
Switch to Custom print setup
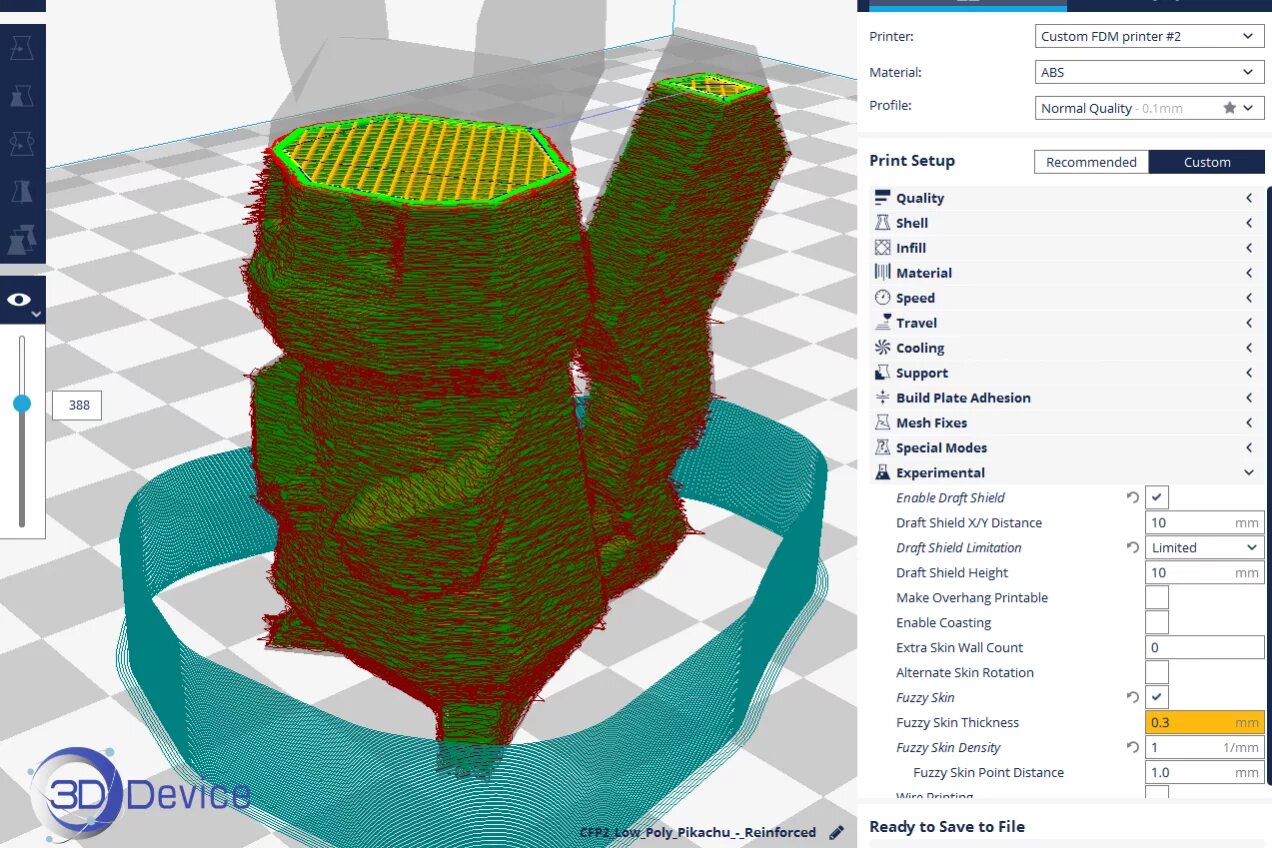1207,162
